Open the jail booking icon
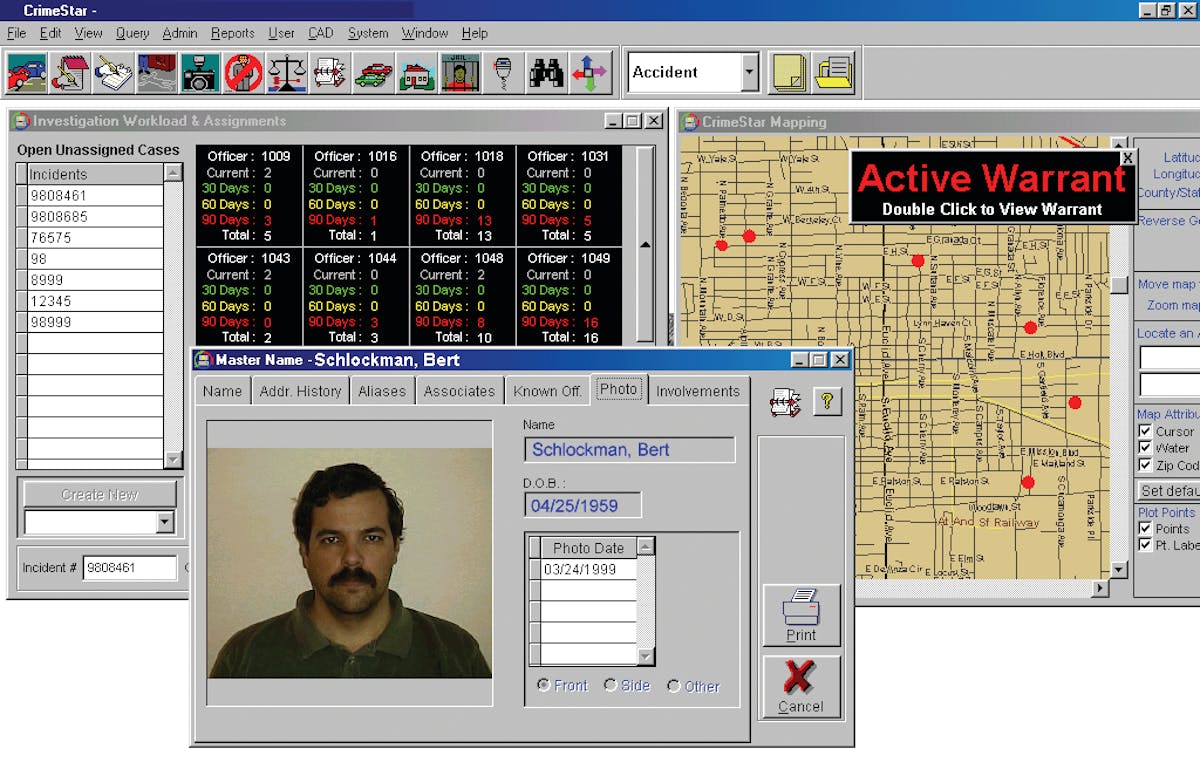This screenshot has height=762, width=1200. [460, 72]
